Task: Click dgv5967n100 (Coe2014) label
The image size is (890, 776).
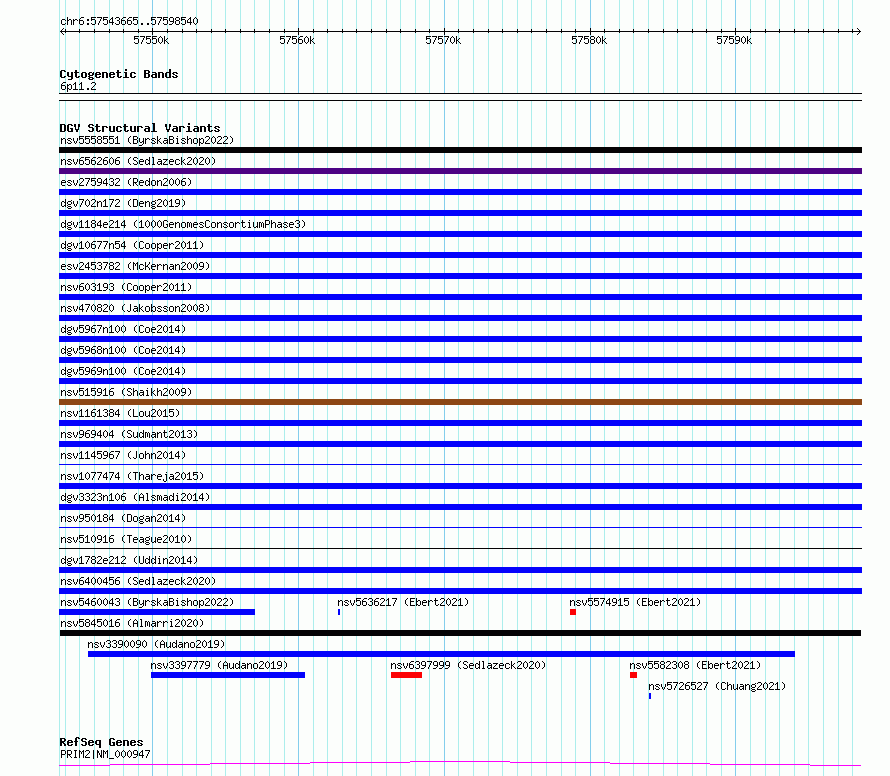Action: click(123, 329)
